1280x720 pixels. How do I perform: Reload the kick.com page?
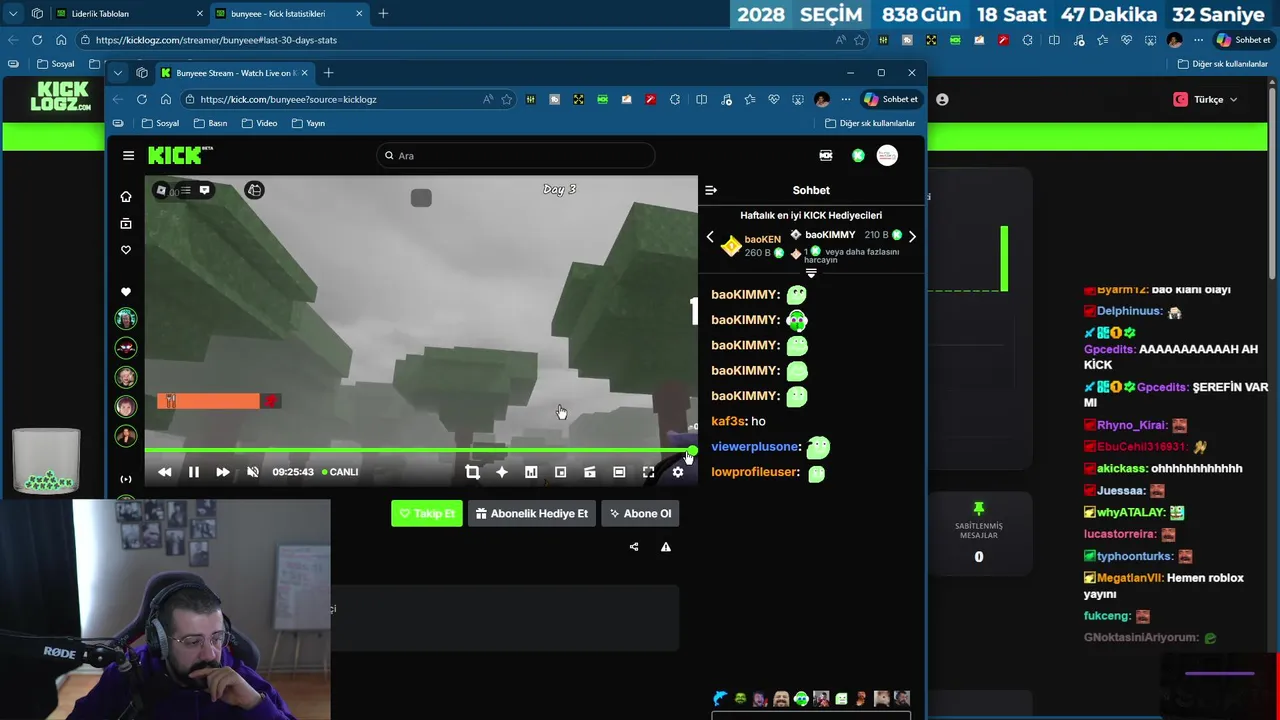142,99
